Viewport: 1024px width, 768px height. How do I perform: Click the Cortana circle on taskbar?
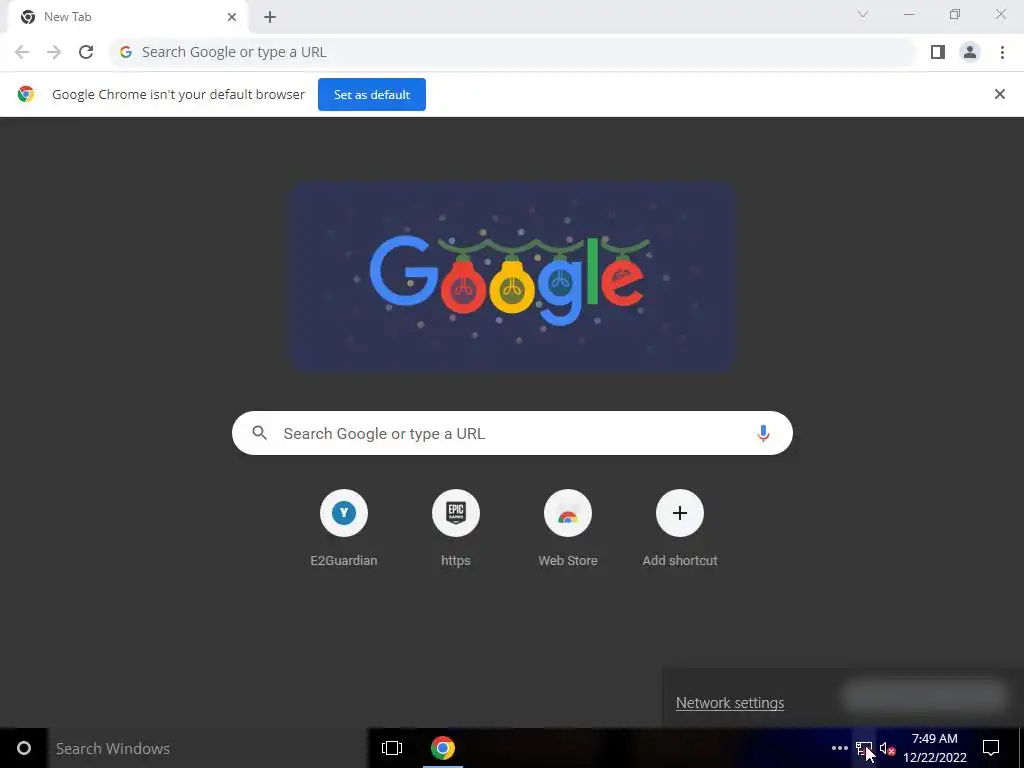point(24,748)
